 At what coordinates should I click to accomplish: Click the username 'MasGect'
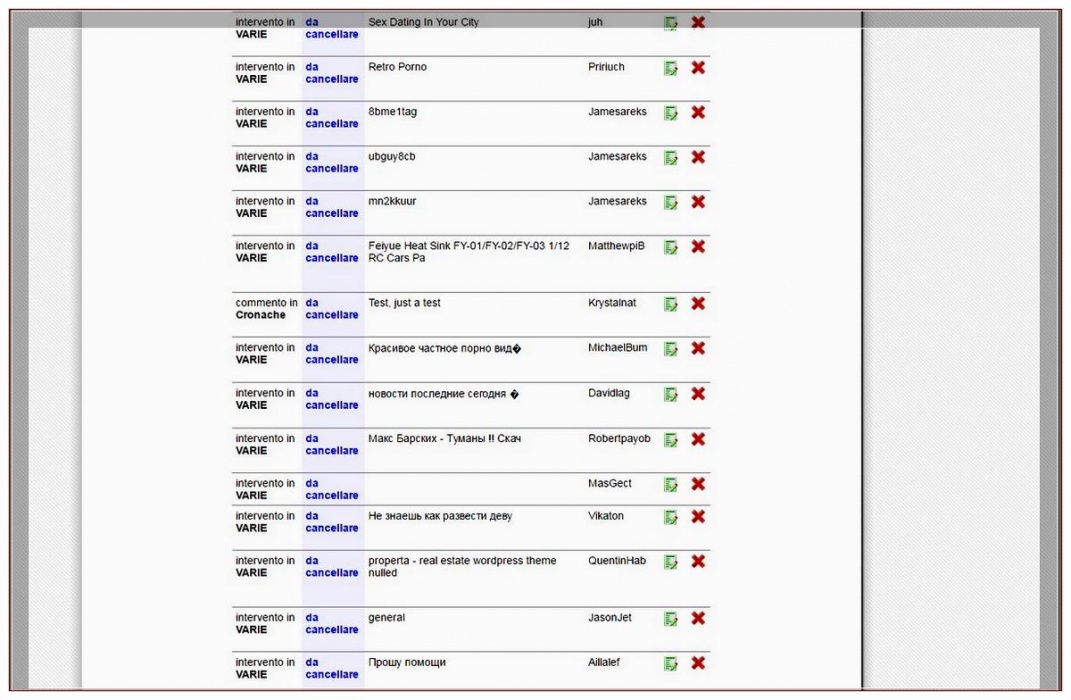tap(610, 484)
